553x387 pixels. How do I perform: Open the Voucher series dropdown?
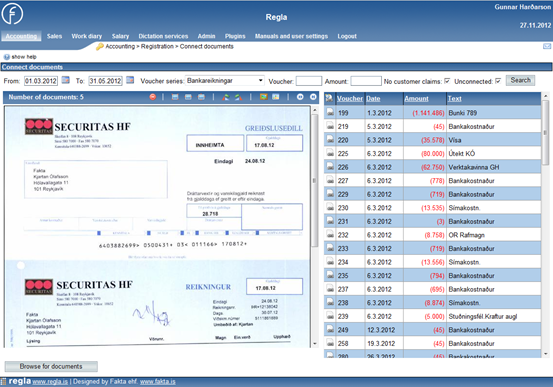tap(225, 81)
